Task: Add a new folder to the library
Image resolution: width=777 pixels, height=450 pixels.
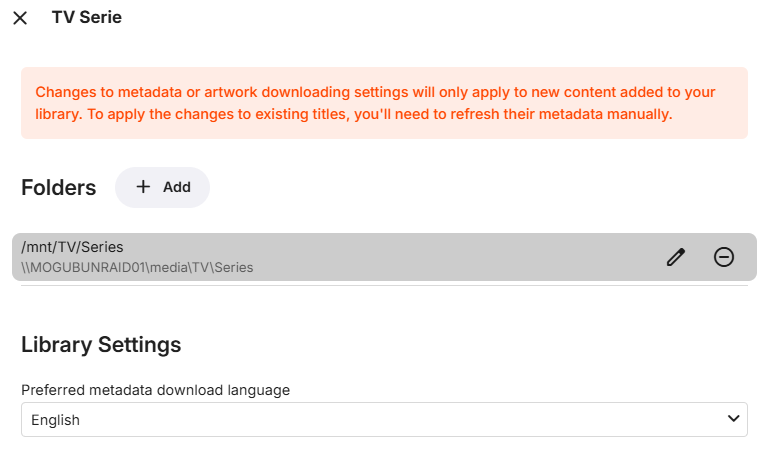Action: 162,187
